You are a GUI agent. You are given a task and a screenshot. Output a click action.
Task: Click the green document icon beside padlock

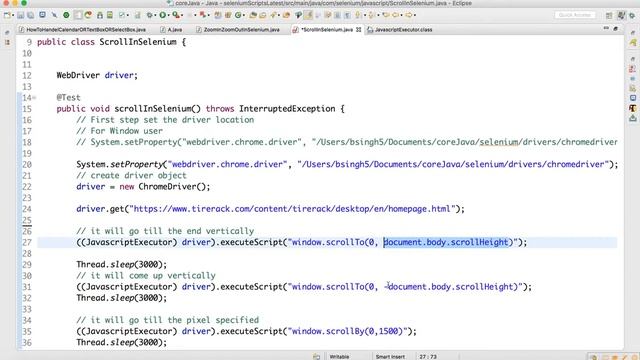(110, 15)
